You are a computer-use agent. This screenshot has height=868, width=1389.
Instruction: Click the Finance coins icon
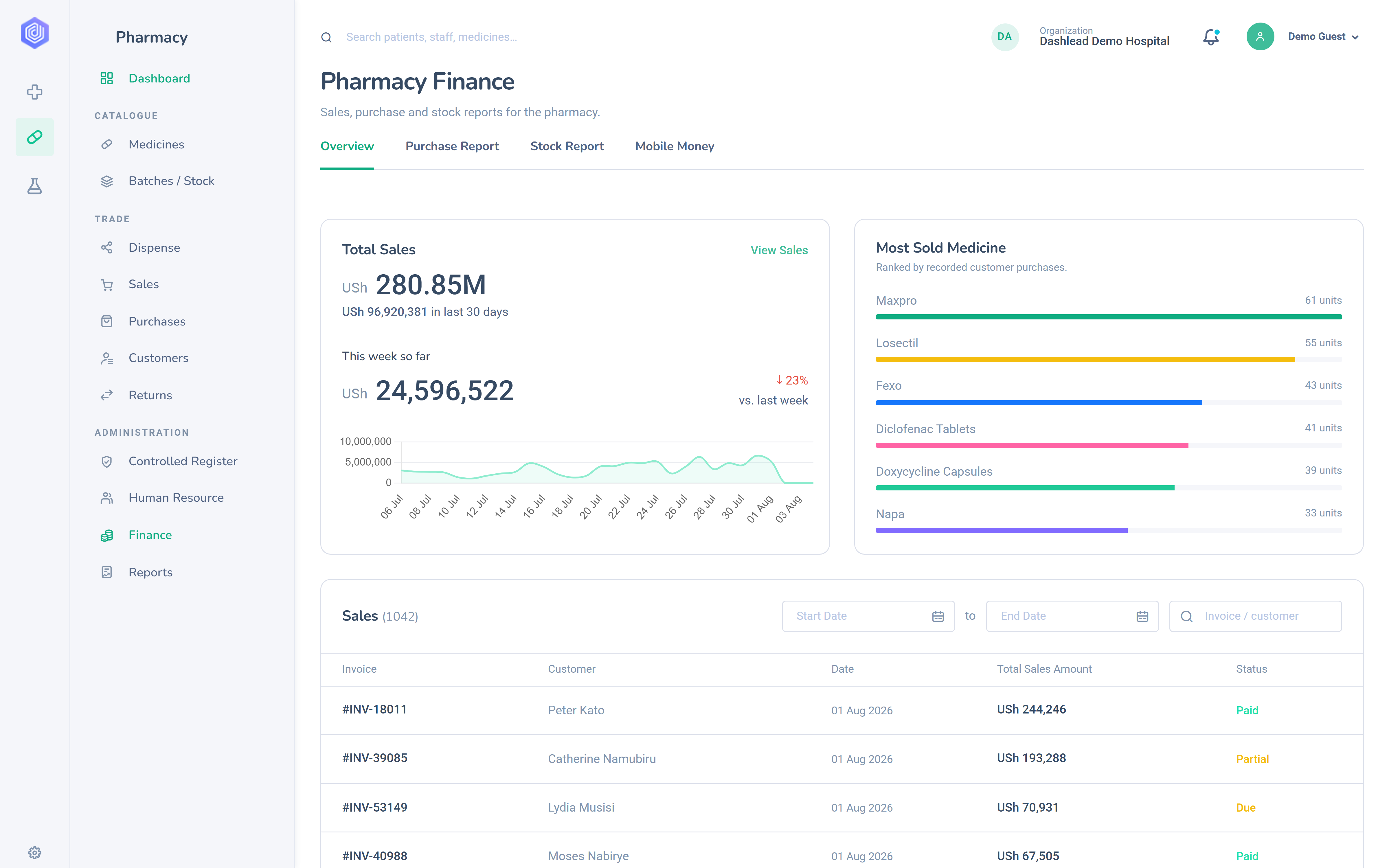coord(107,535)
